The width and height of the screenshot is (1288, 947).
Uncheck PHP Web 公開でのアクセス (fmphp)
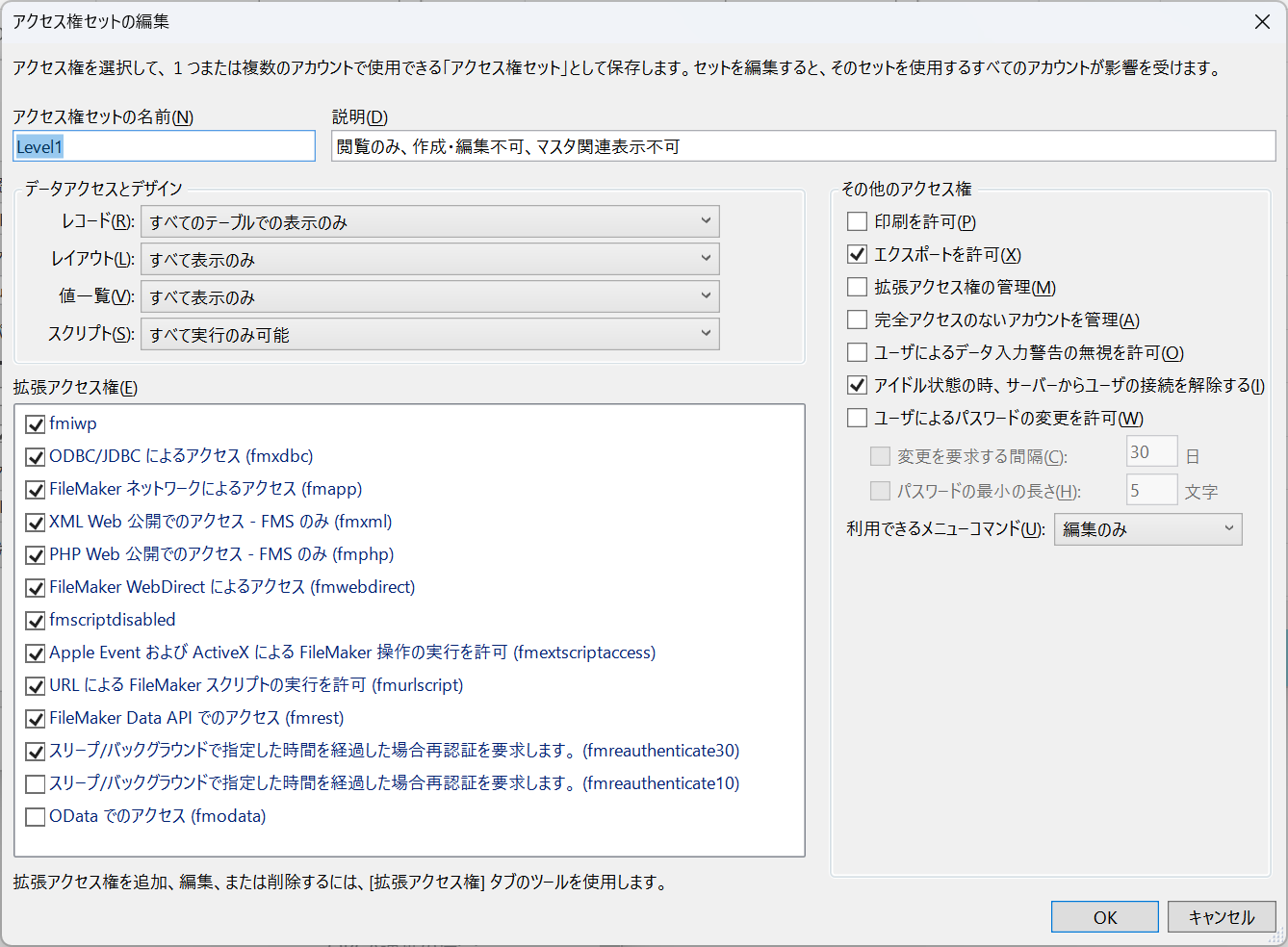pos(36,555)
